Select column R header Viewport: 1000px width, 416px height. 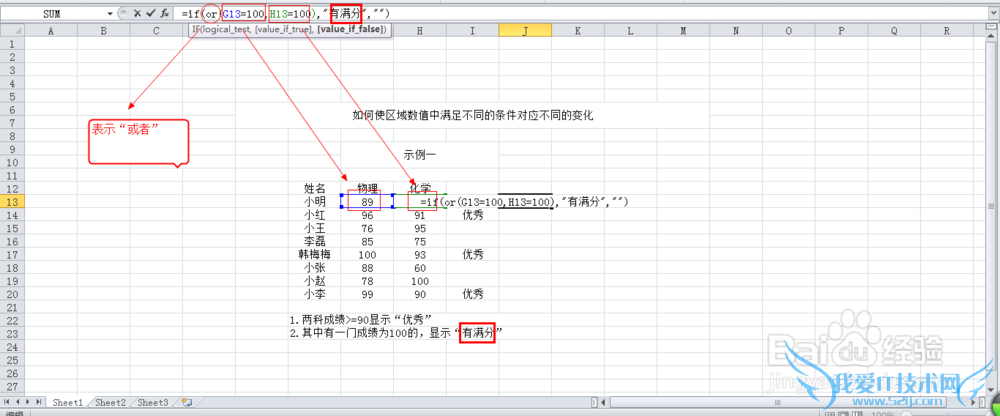[x=946, y=30]
